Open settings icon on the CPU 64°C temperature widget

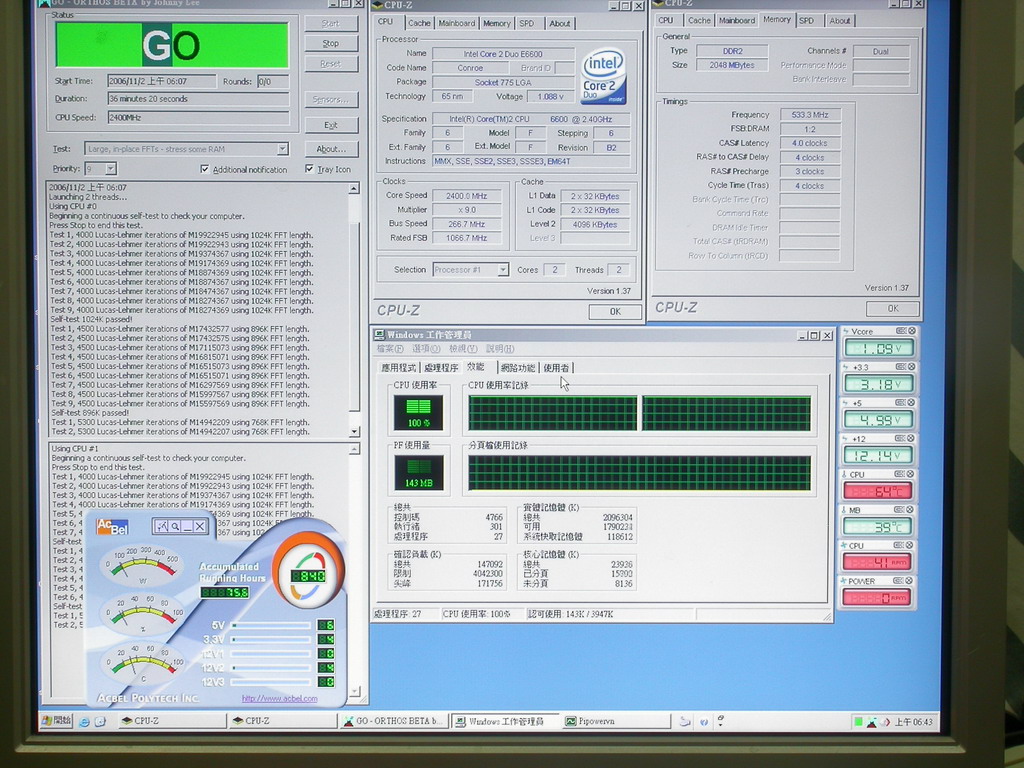(900, 474)
